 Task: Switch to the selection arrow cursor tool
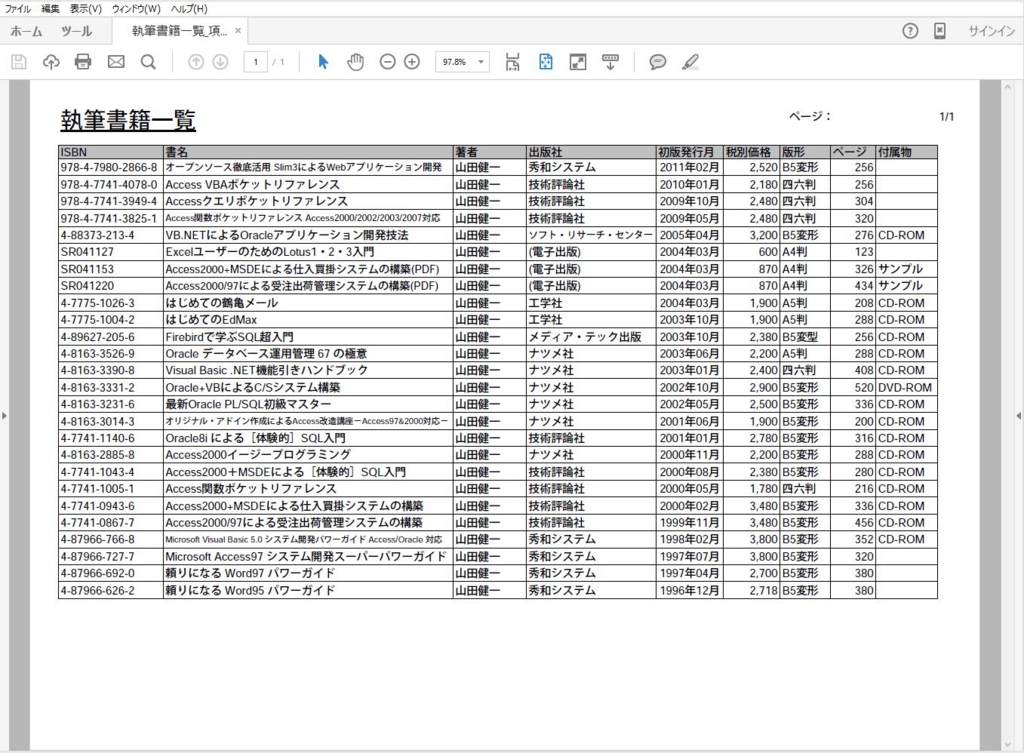coord(323,61)
